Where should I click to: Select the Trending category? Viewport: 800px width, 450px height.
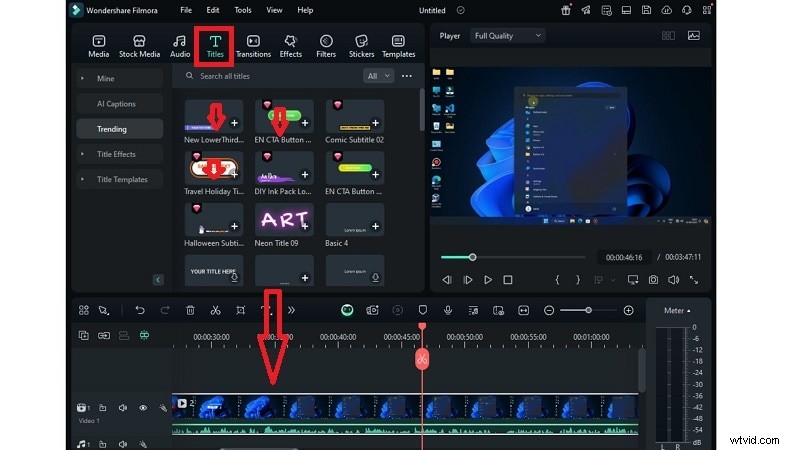[x=119, y=129]
